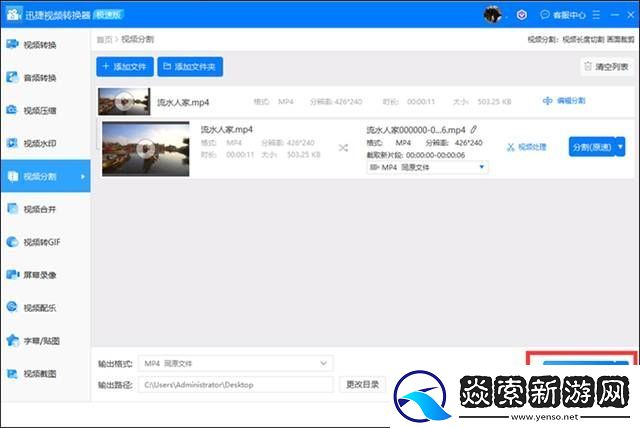Click the app logo in title bar
Screen dimensions: 640x428
point(14,14)
